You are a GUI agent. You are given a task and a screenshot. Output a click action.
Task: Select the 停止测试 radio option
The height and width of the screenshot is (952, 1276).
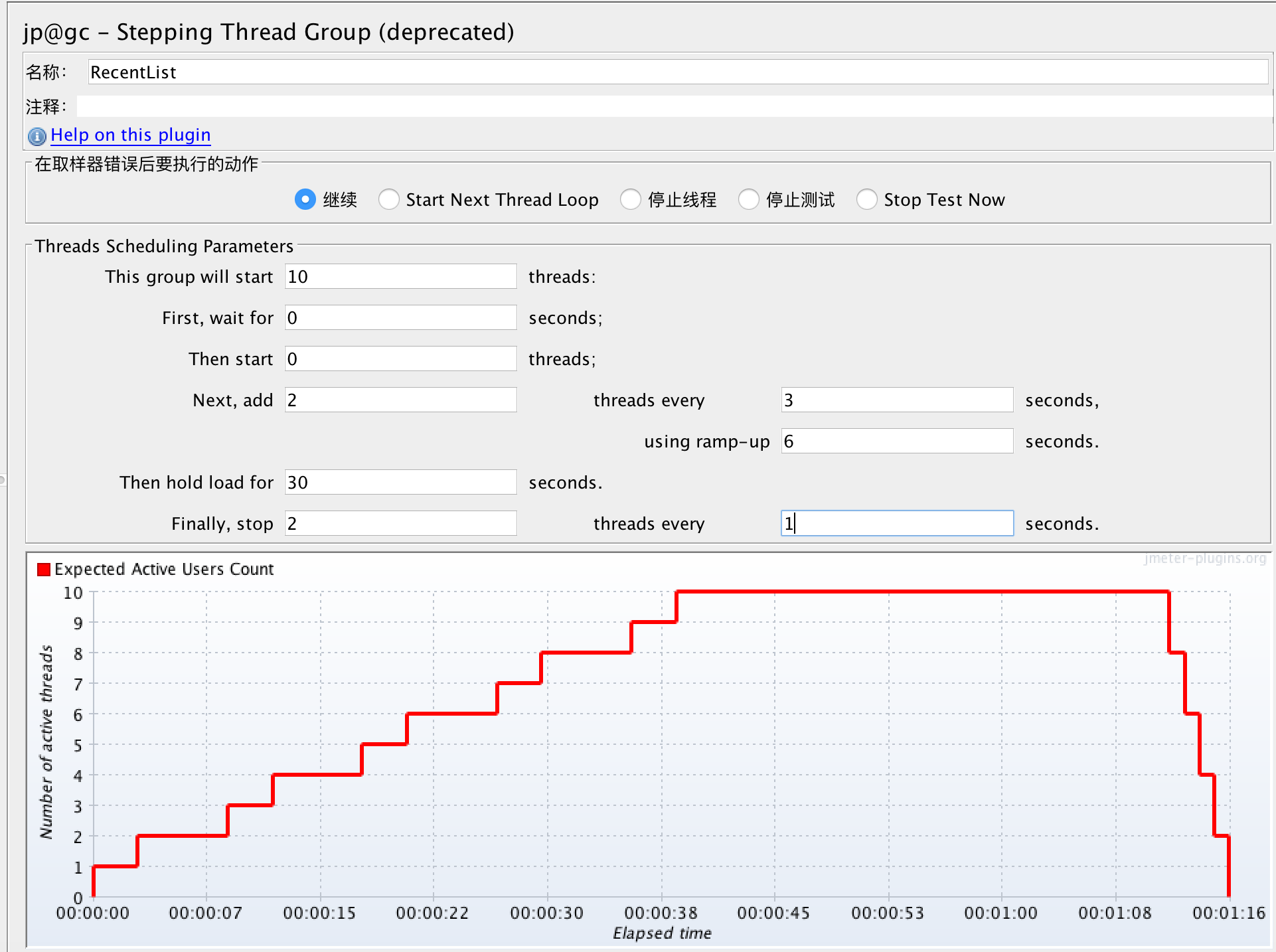pyautogui.click(x=750, y=199)
